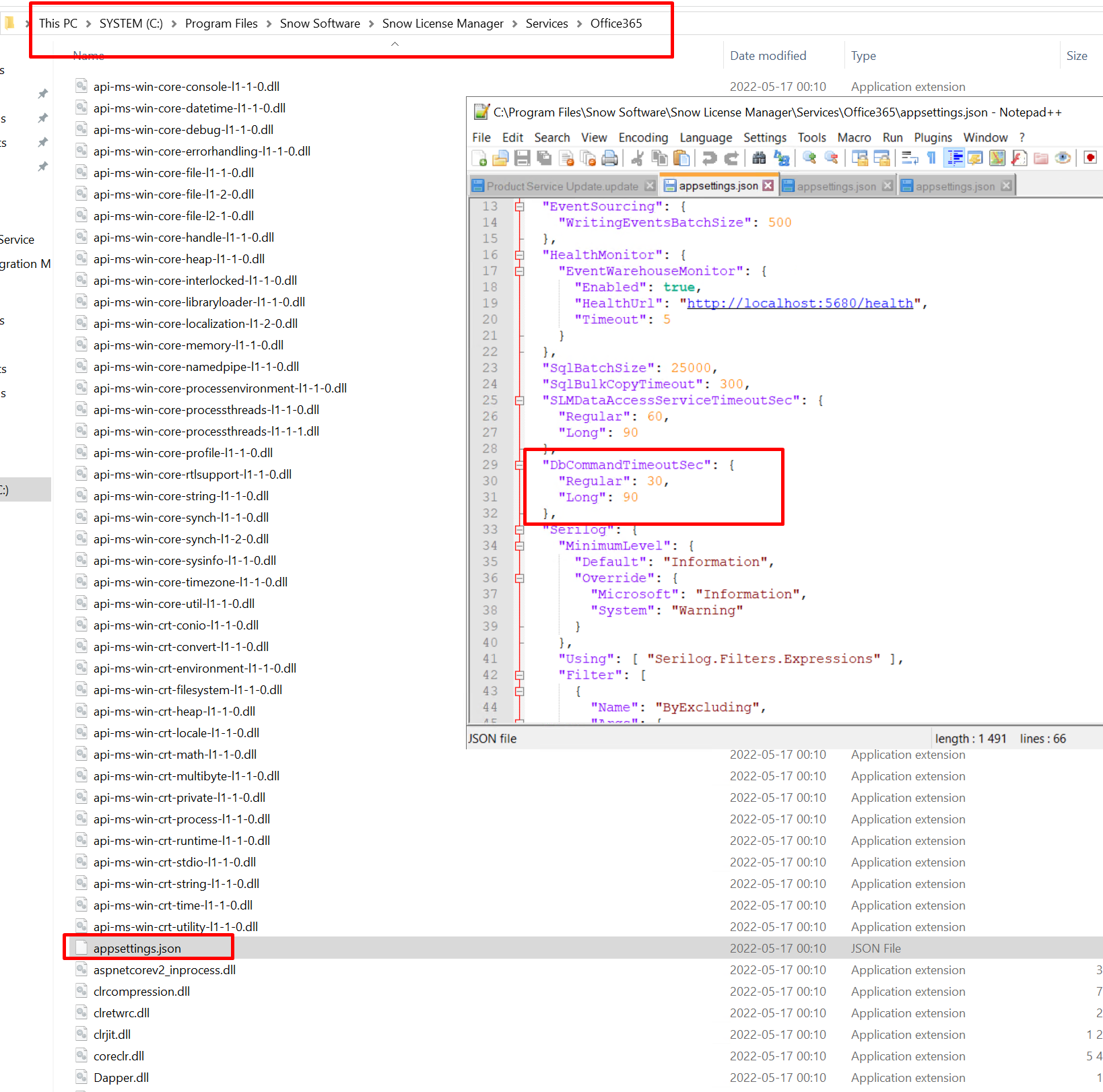
Task: Click the Cut scissors icon
Action: [637, 158]
